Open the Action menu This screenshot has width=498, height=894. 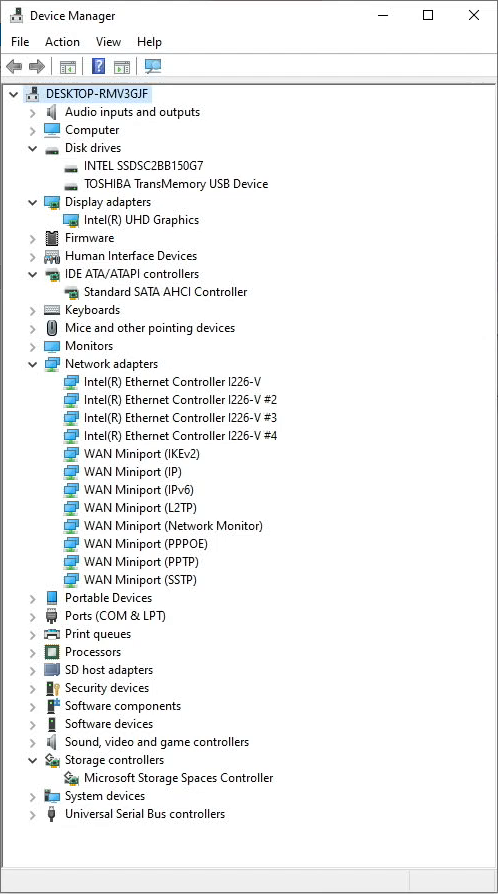[x=62, y=42]
